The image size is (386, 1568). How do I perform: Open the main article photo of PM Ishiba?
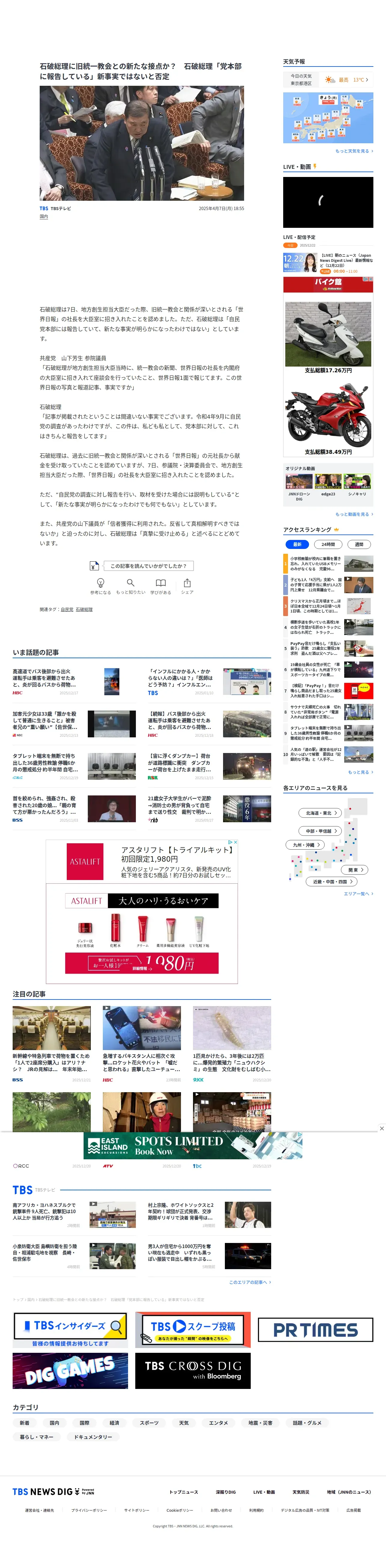tap(142, 143)
